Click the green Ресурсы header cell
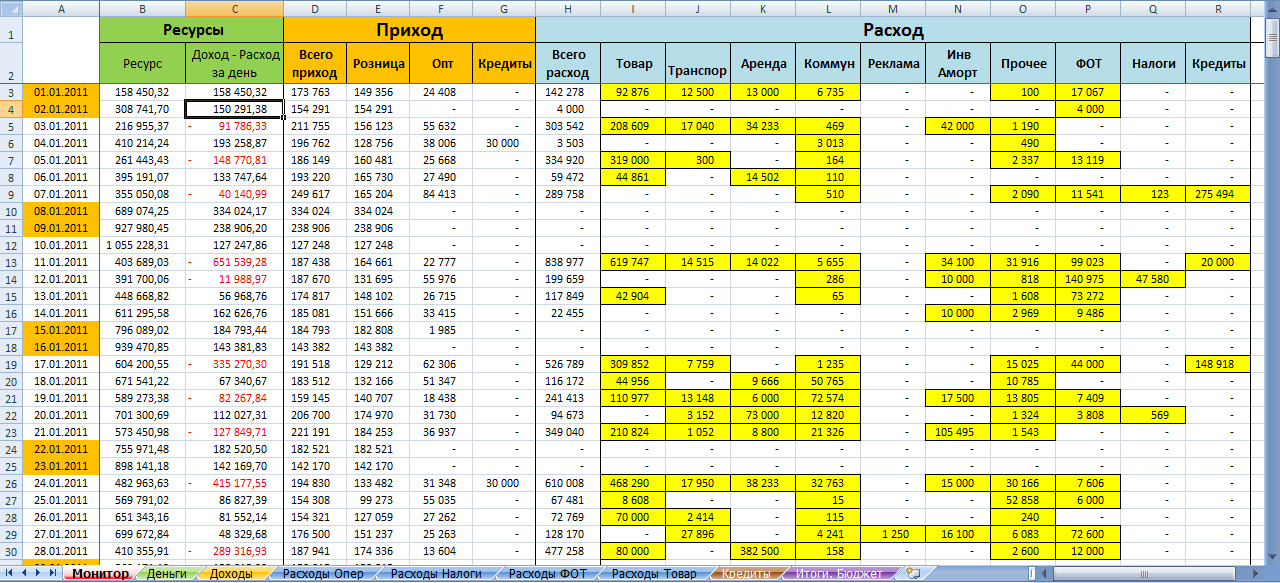1280x583 pixels. pos(192,30)
